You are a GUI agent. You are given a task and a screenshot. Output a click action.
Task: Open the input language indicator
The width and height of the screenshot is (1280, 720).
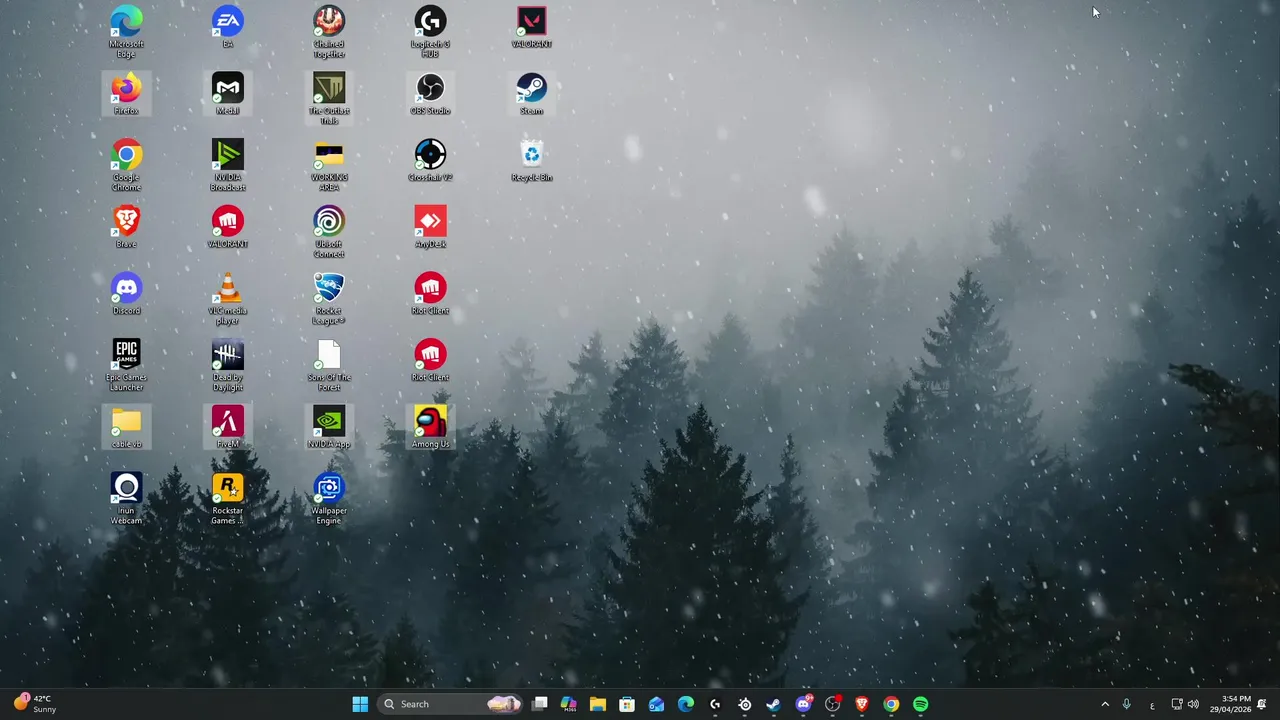pyautogui.click(x=1152, y=704)
